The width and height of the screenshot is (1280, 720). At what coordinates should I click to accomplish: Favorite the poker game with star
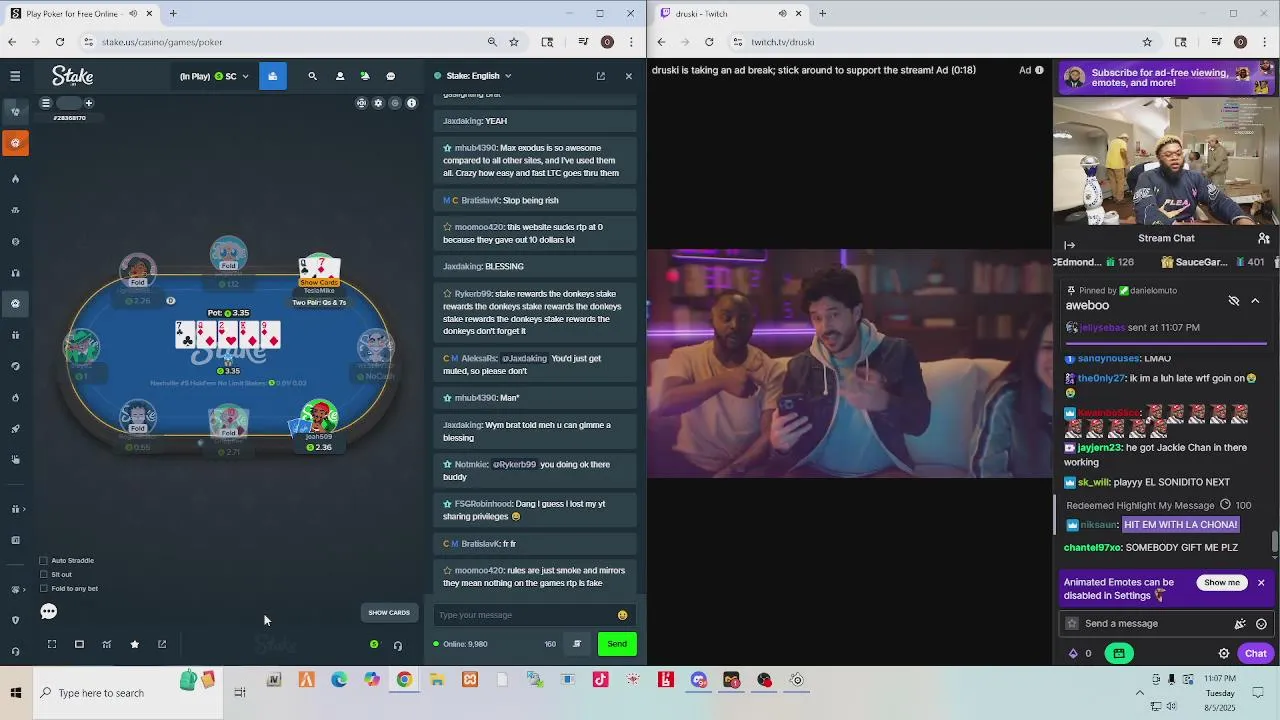[134, 644]
